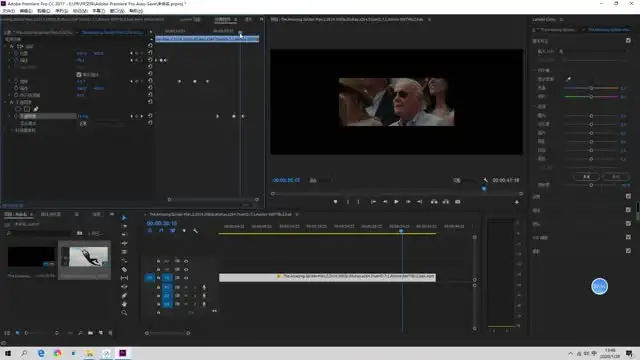Click the Extract button in Program monitor
Image resolution: width=640 pixels, height=360 pixels.
tap(446, 202)
